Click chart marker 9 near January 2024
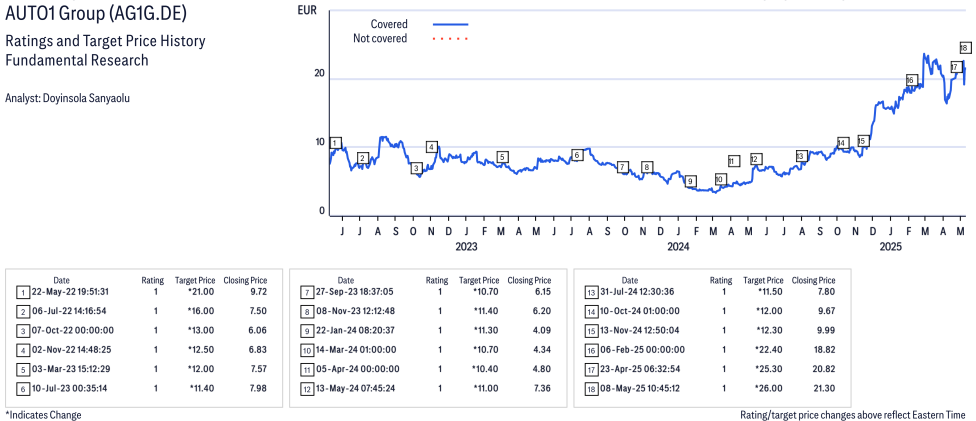The width and height of the screenshot is (976, 421). click(x=690, y=181)
